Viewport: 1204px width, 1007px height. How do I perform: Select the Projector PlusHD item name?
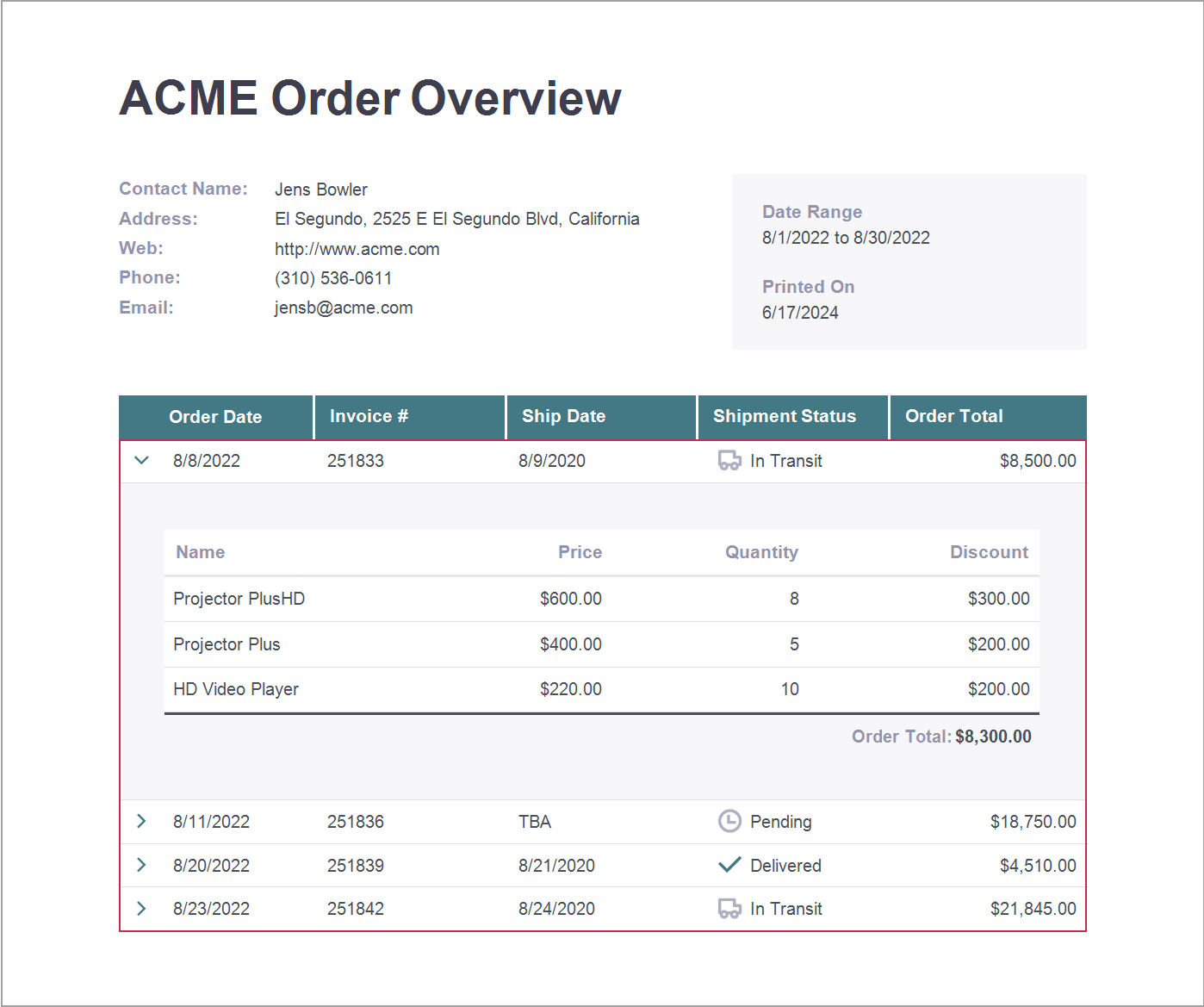coord(239,599)
